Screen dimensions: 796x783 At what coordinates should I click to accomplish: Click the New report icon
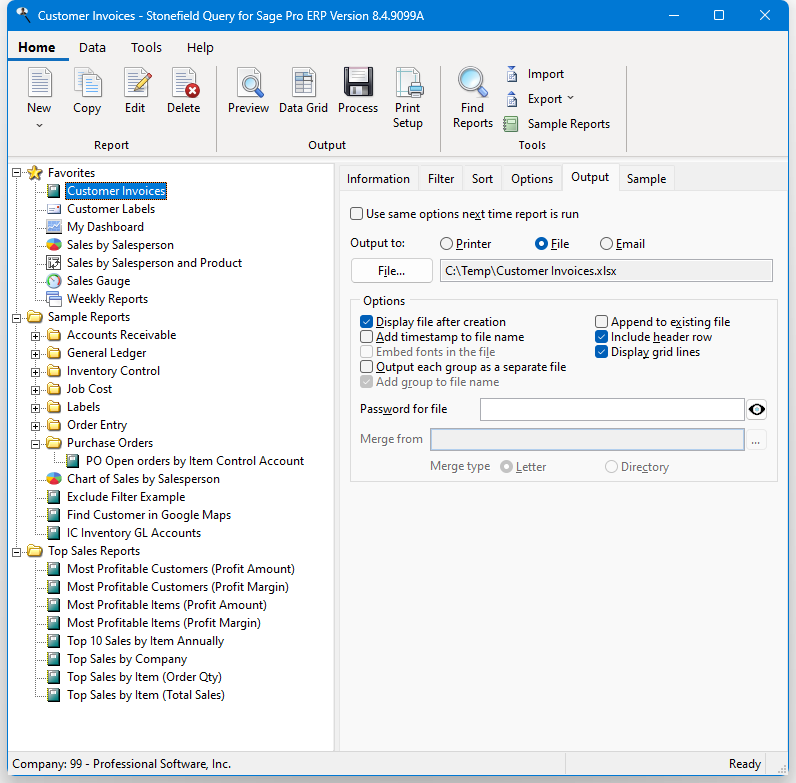(x=40, y=82)
